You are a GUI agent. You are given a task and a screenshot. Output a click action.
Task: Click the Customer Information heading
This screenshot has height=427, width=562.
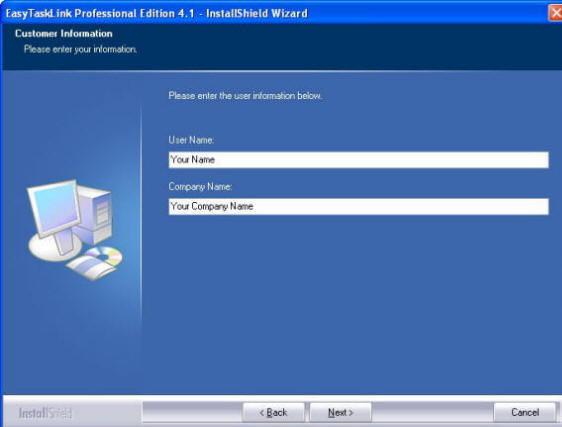pos(64,33)
